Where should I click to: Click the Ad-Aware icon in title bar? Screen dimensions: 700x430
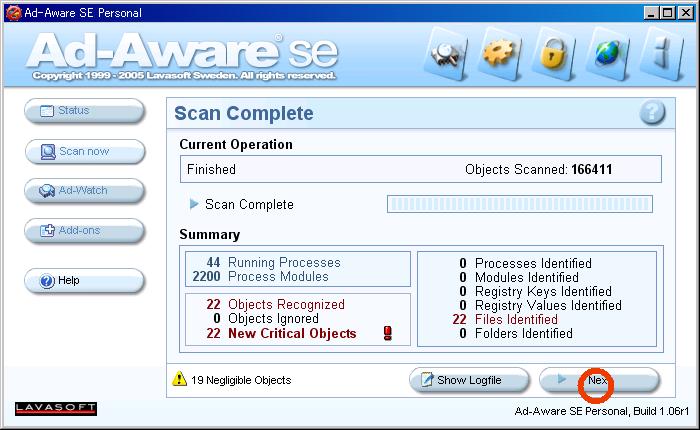click(13, 13)
